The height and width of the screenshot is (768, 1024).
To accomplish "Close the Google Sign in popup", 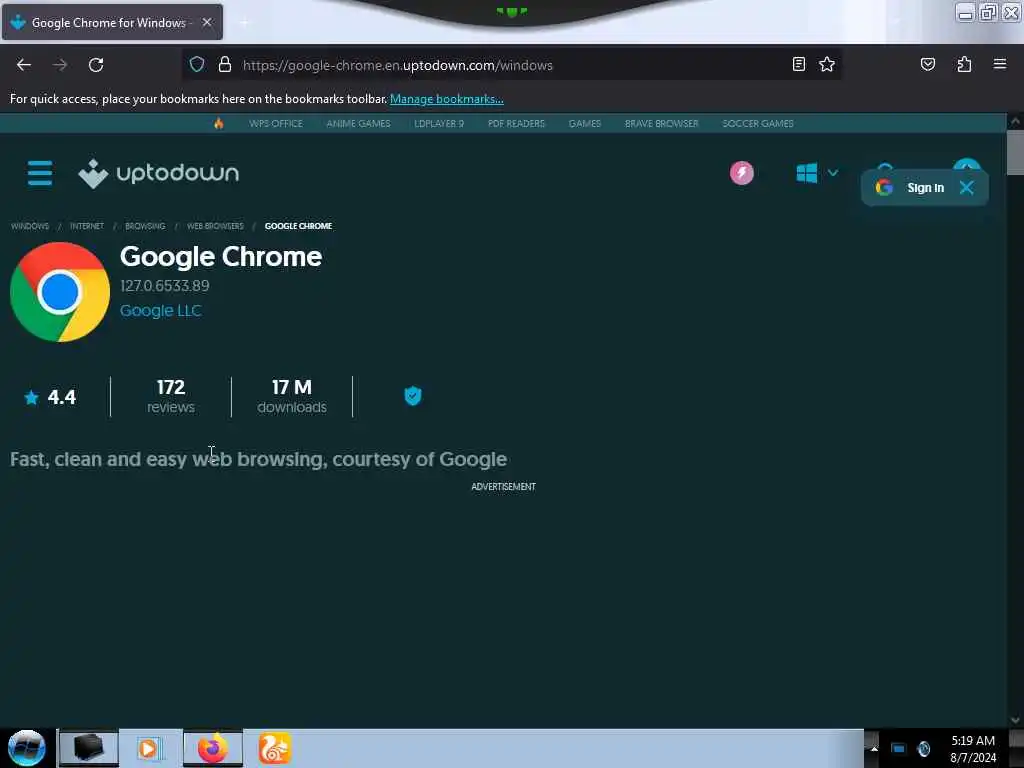I will tap(967, 188).
